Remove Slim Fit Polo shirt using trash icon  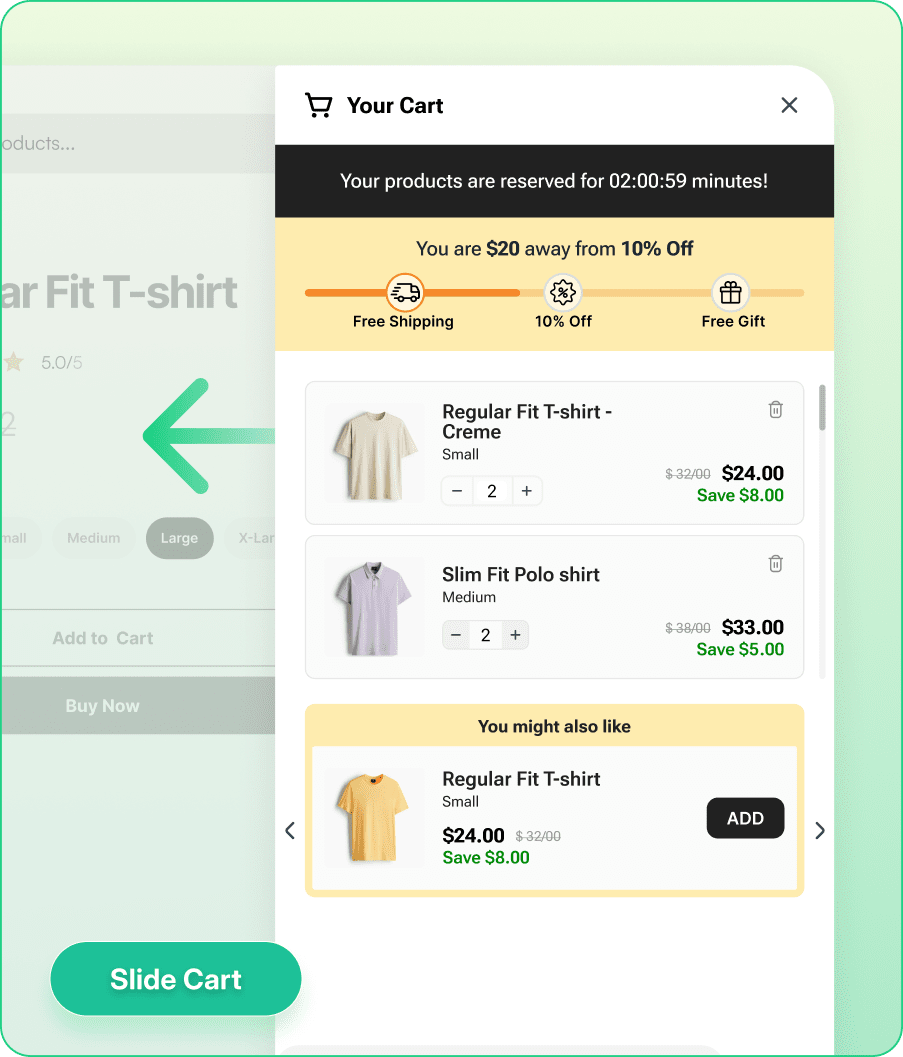click(776, 564)
